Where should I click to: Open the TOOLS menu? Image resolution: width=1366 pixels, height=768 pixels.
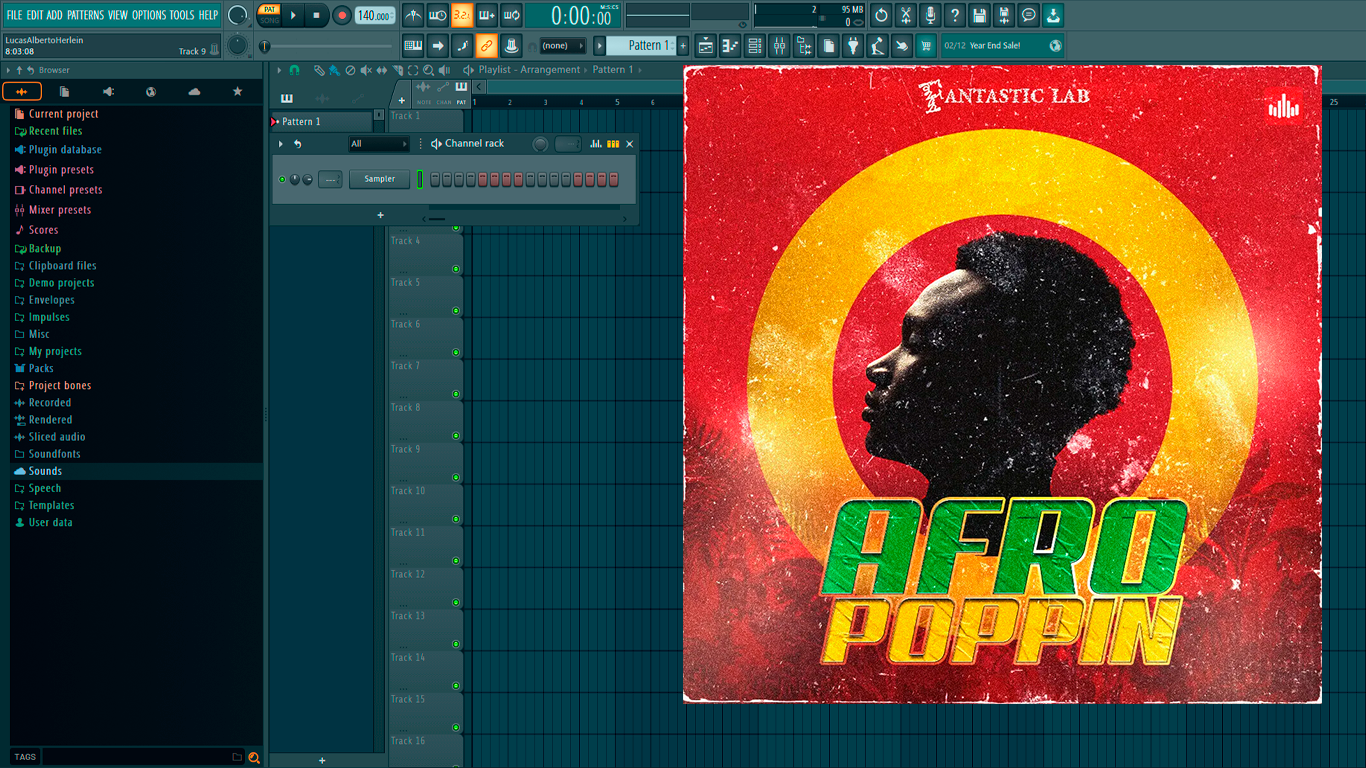(x=182, y=15)
